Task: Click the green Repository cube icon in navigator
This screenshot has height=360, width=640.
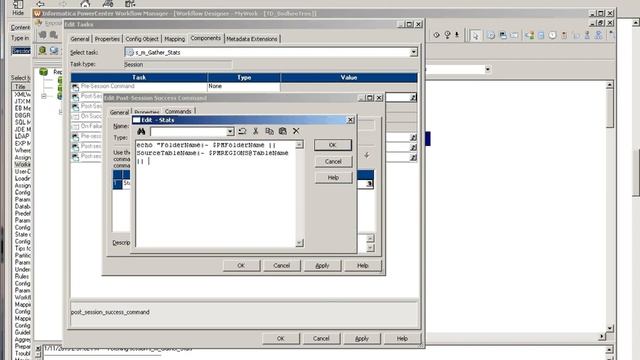Action: 43,72
